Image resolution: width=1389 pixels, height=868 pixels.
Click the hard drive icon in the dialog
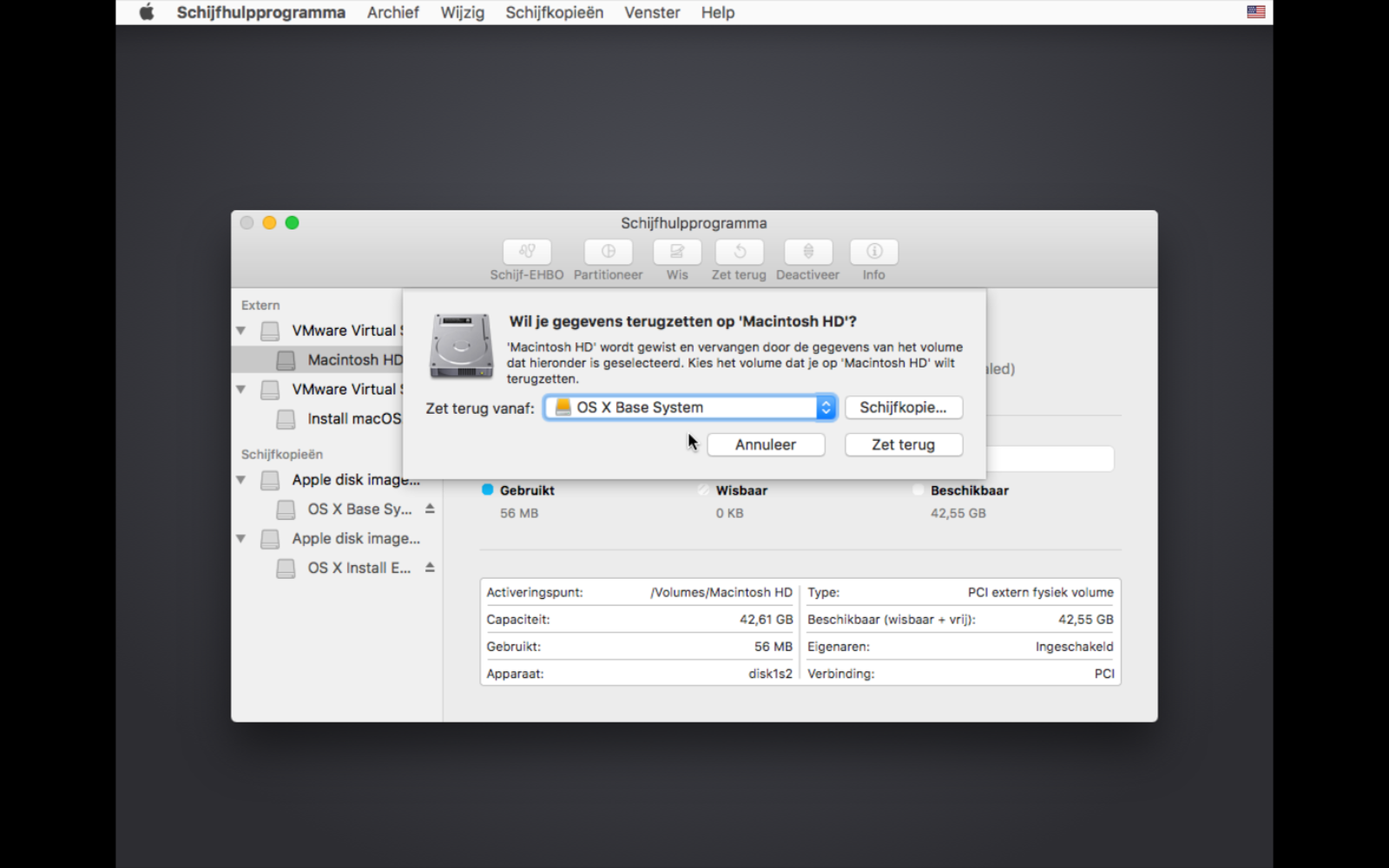461,345
